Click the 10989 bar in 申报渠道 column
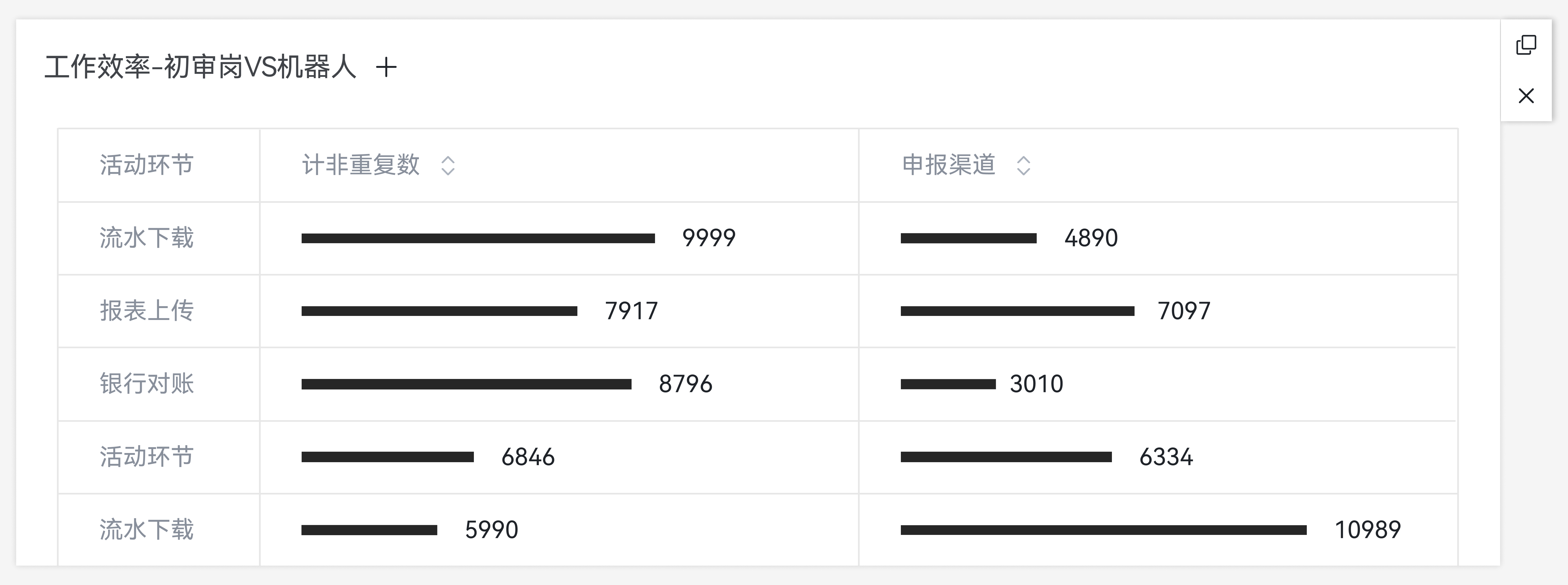This screenshot has width=1568, height=585. 1104,530
